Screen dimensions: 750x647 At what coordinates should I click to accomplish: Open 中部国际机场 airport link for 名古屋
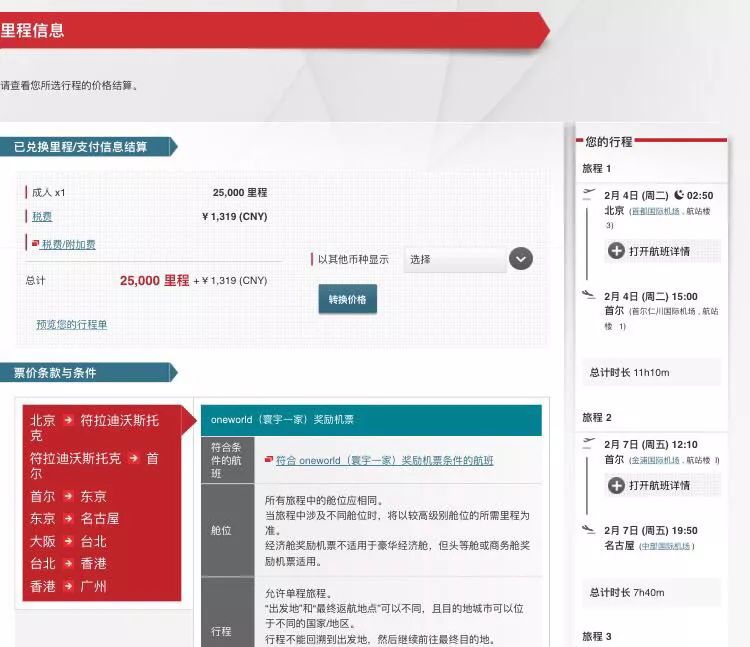(666, 546)
